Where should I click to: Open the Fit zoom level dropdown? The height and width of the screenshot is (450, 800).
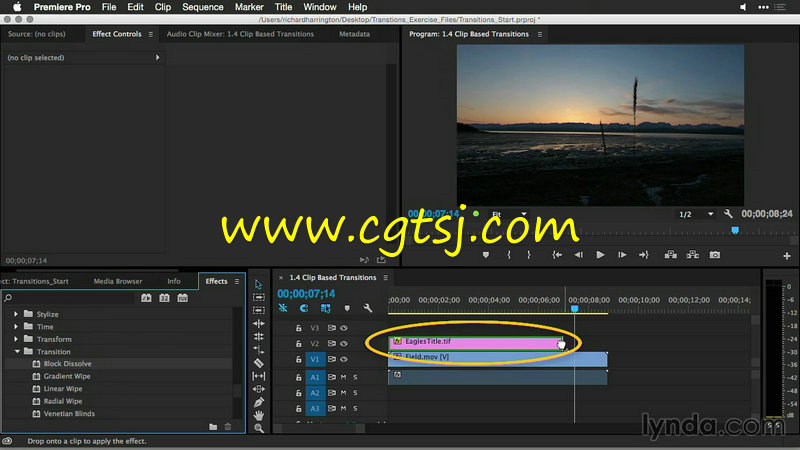[510, 214]
